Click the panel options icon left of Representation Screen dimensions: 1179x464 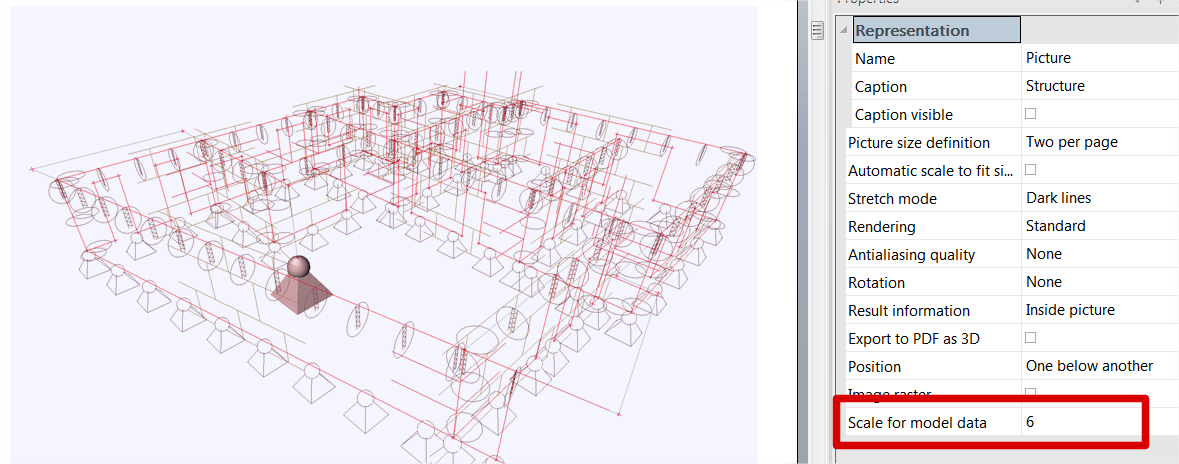pos(817,30)
